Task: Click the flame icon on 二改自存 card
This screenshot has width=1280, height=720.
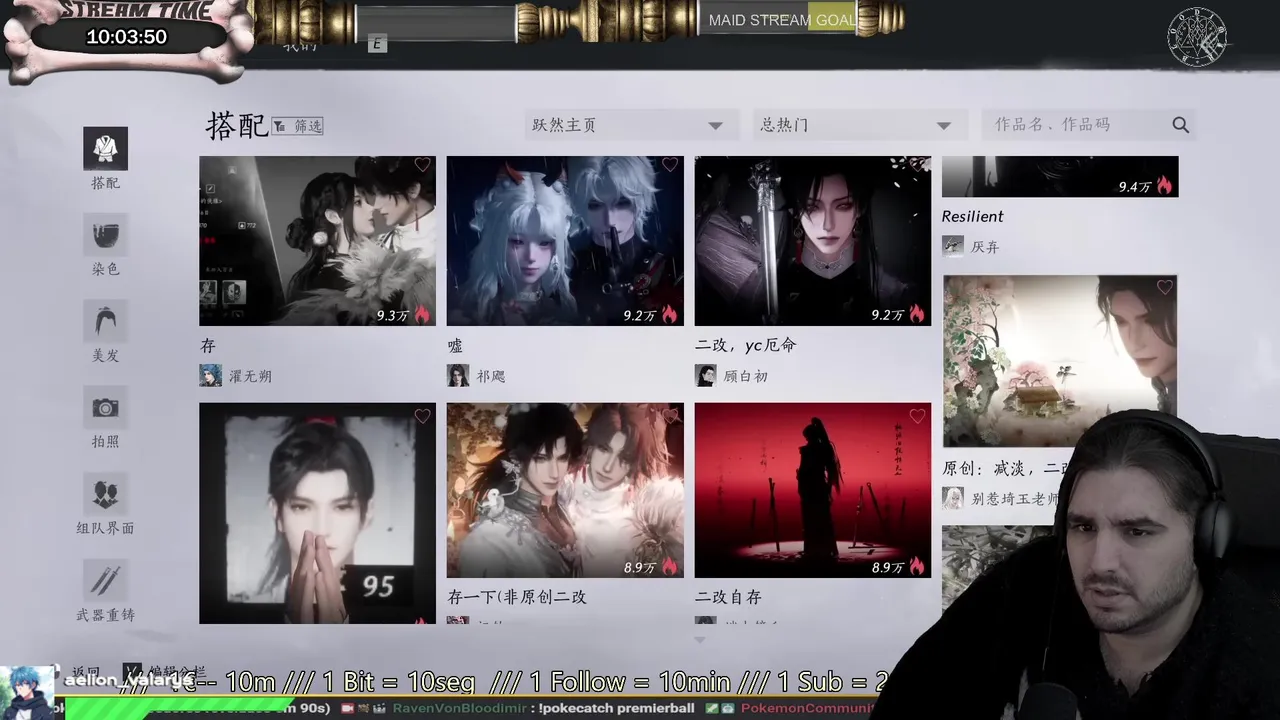Action: pyautogui.click(x=917, y=566)
